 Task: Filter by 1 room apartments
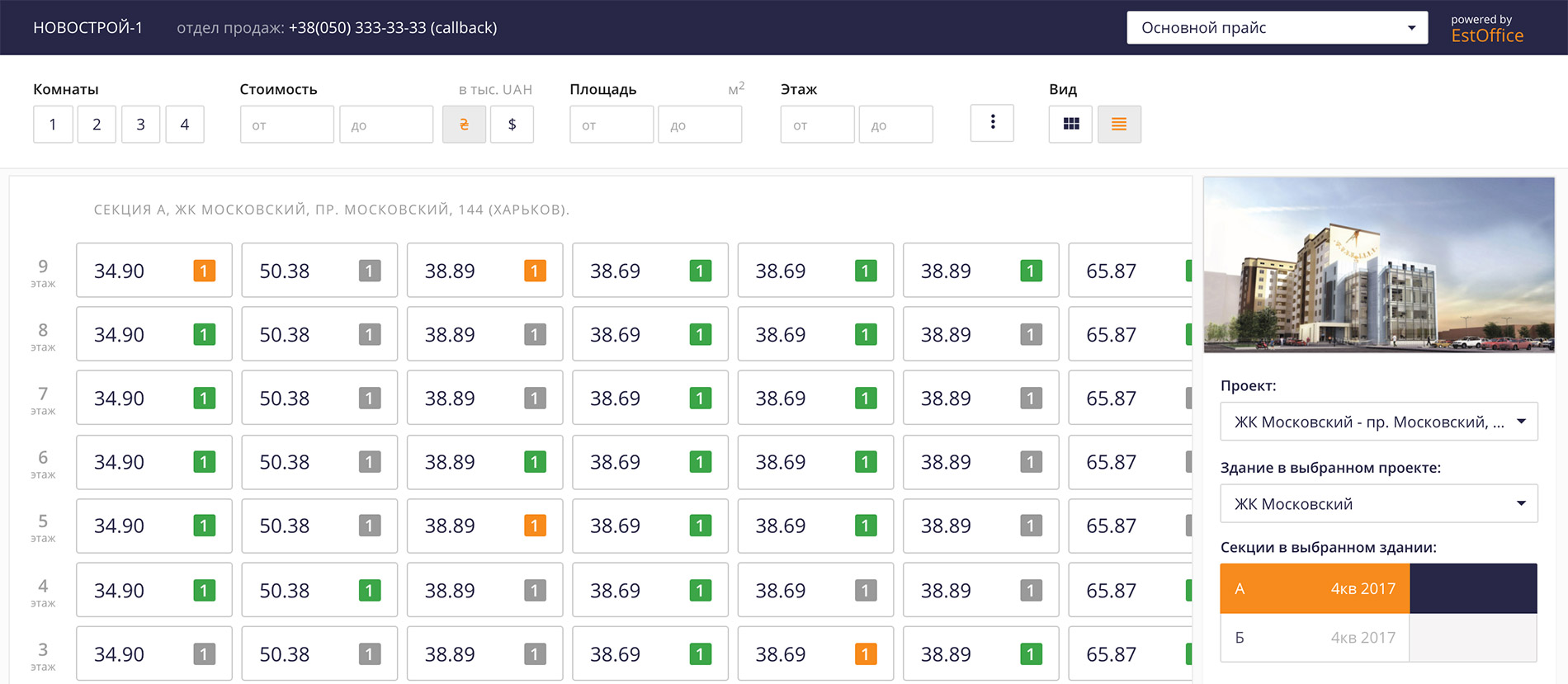point(53,125)
